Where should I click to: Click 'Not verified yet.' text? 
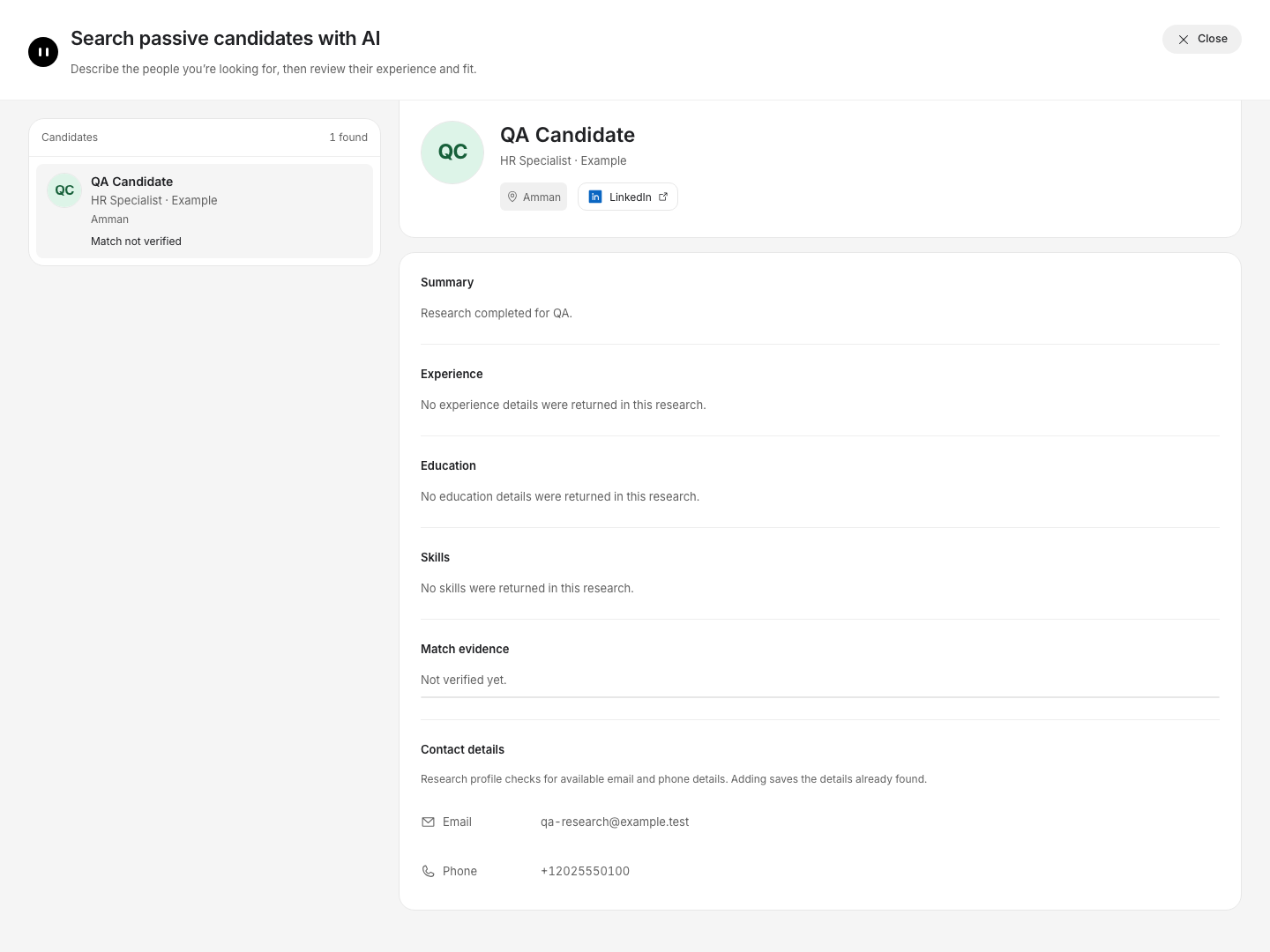464,680
